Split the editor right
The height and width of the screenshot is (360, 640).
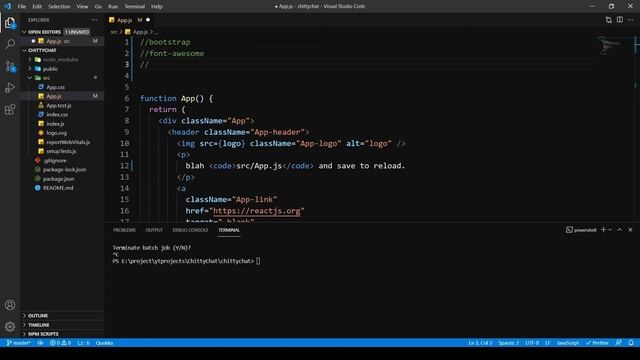click(620, 20)
